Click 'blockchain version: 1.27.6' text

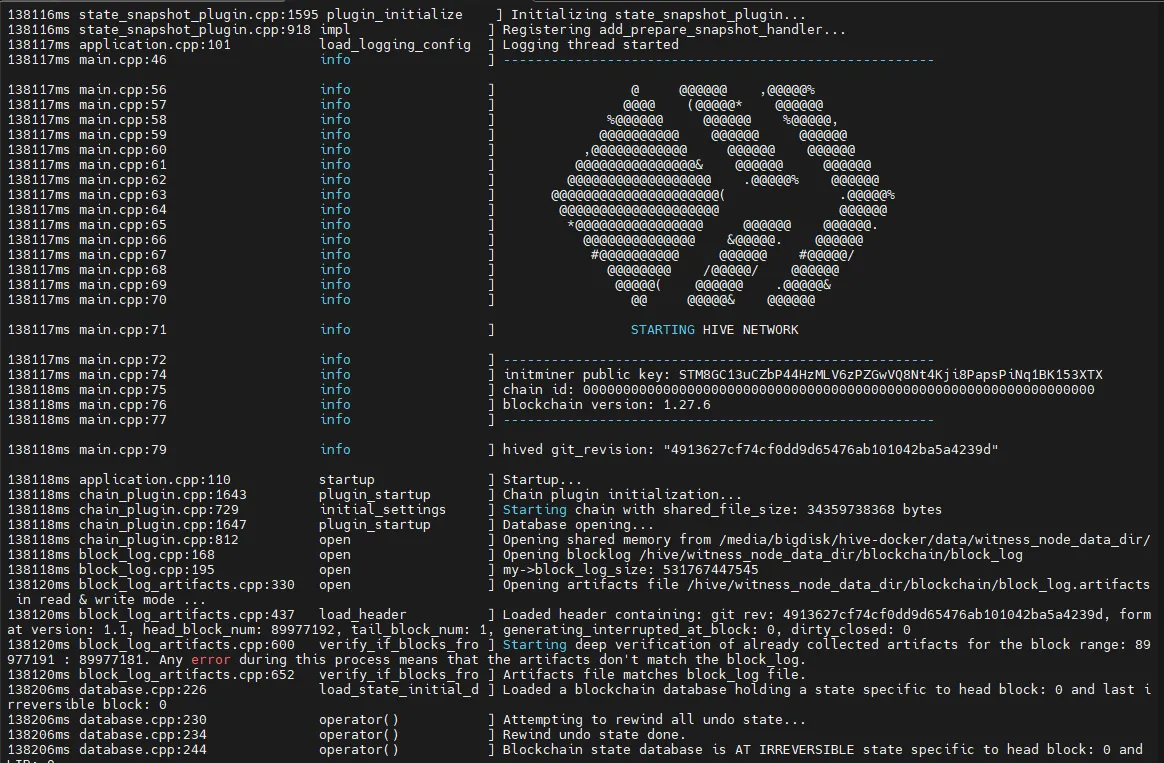[x=606, y=405]
